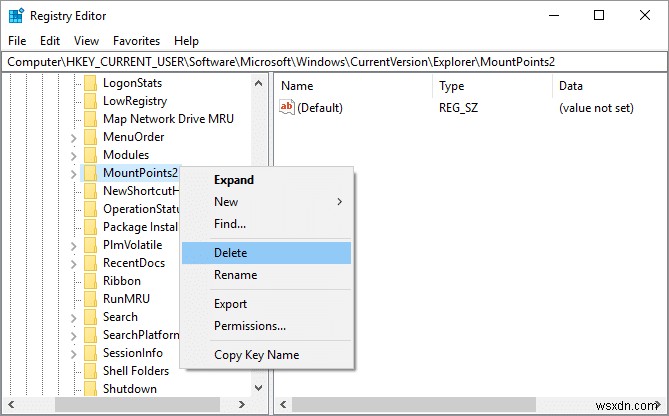Expand the PlmVolatile key

73,246
